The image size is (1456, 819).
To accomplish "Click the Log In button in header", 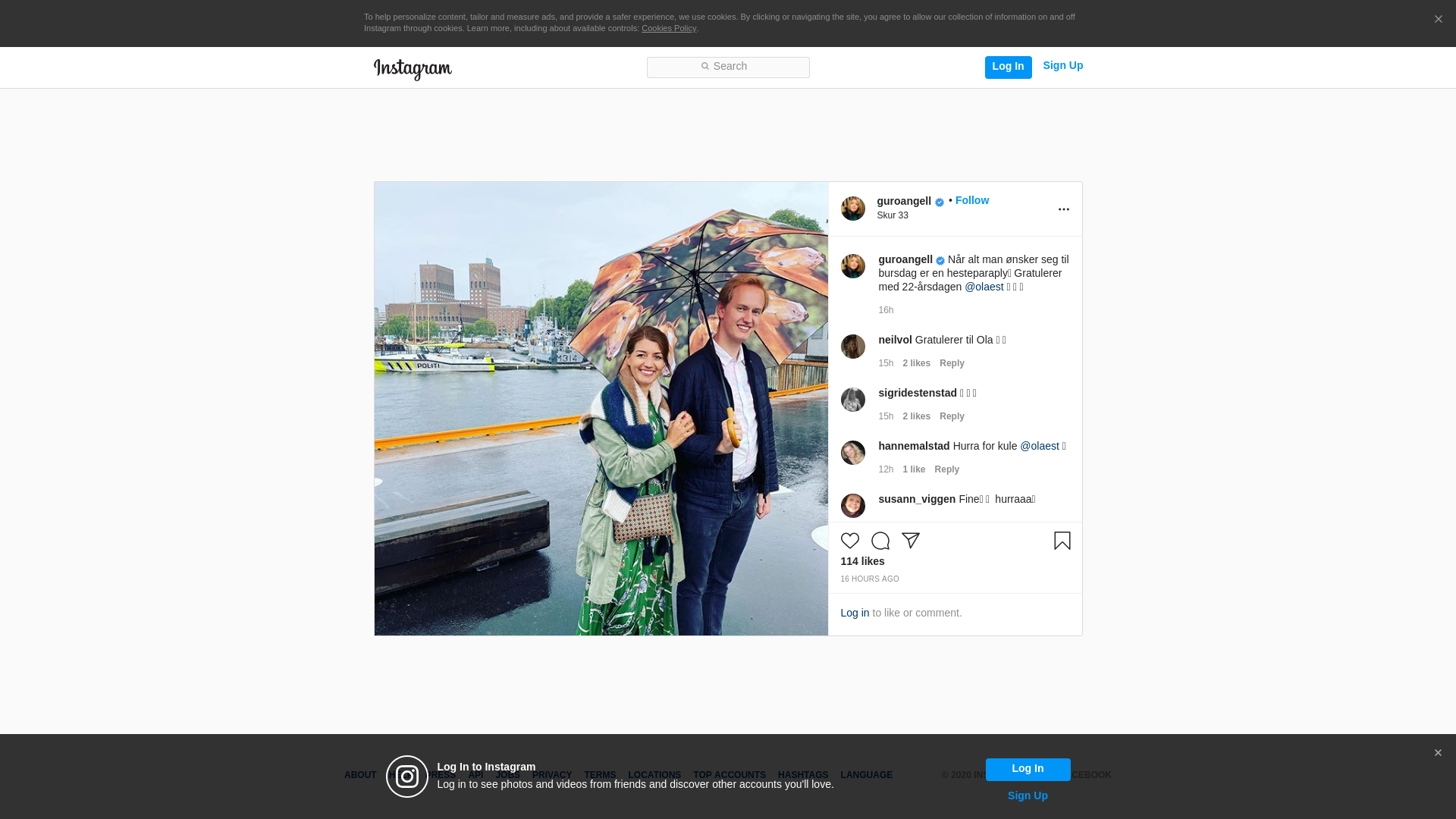I will tap(1008, 67).
